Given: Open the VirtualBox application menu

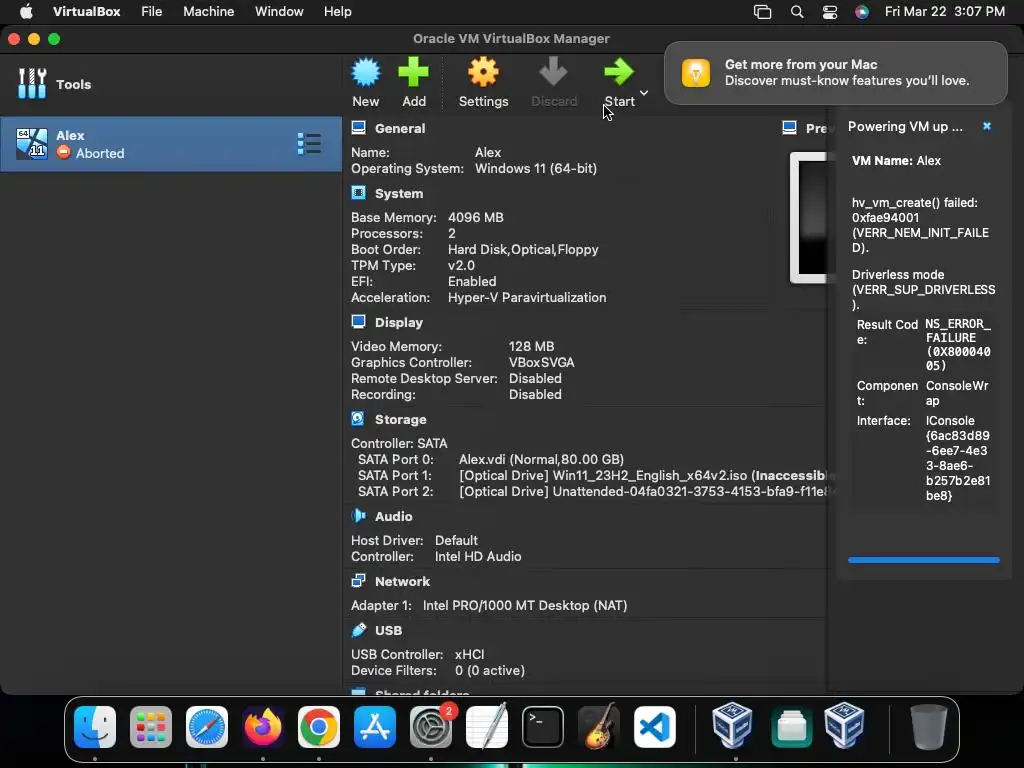Looking at the screenshot, I should click(x=86, y=11).
